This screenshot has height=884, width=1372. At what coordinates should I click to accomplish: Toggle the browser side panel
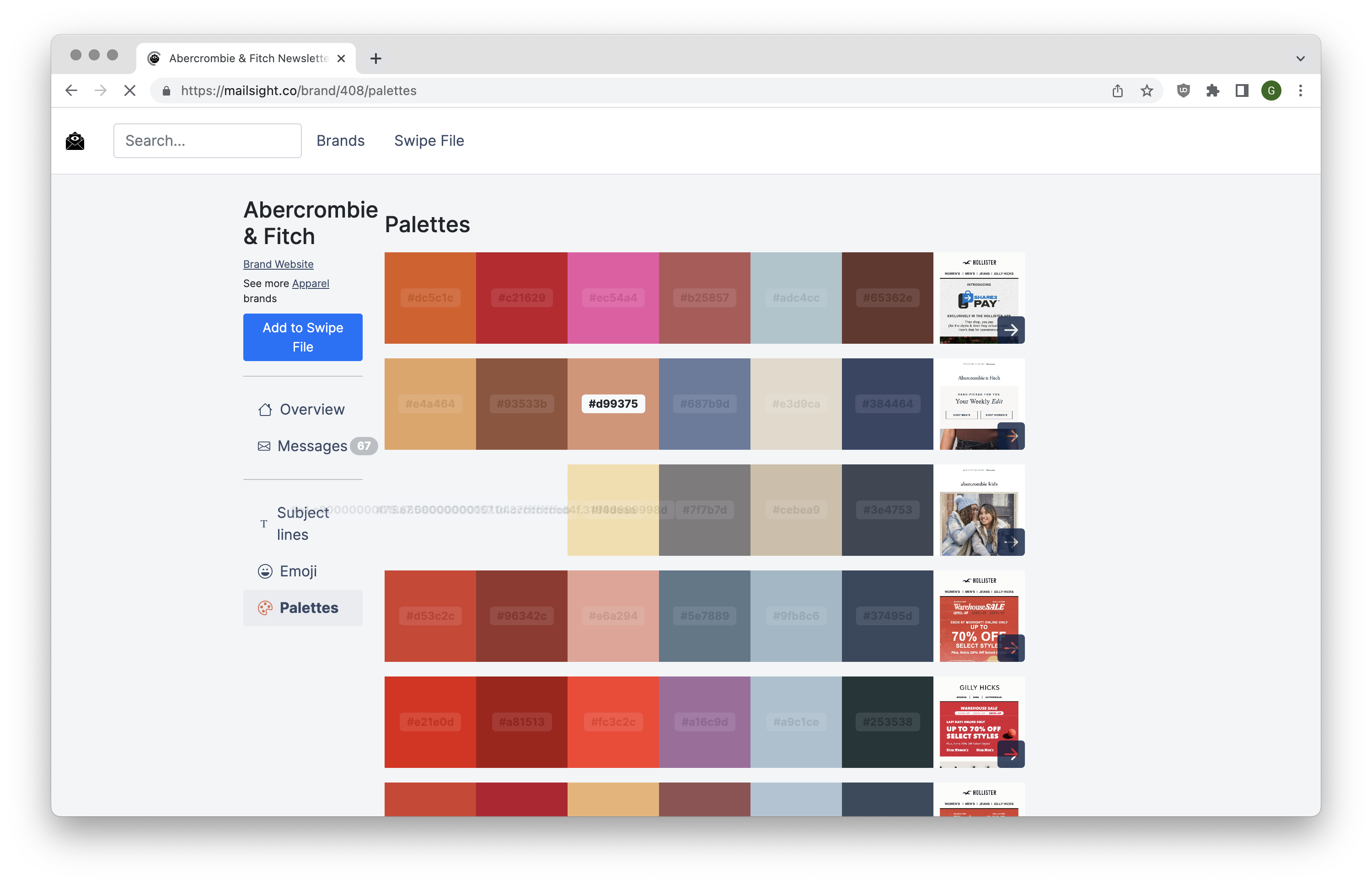[x=1242, y=91]
